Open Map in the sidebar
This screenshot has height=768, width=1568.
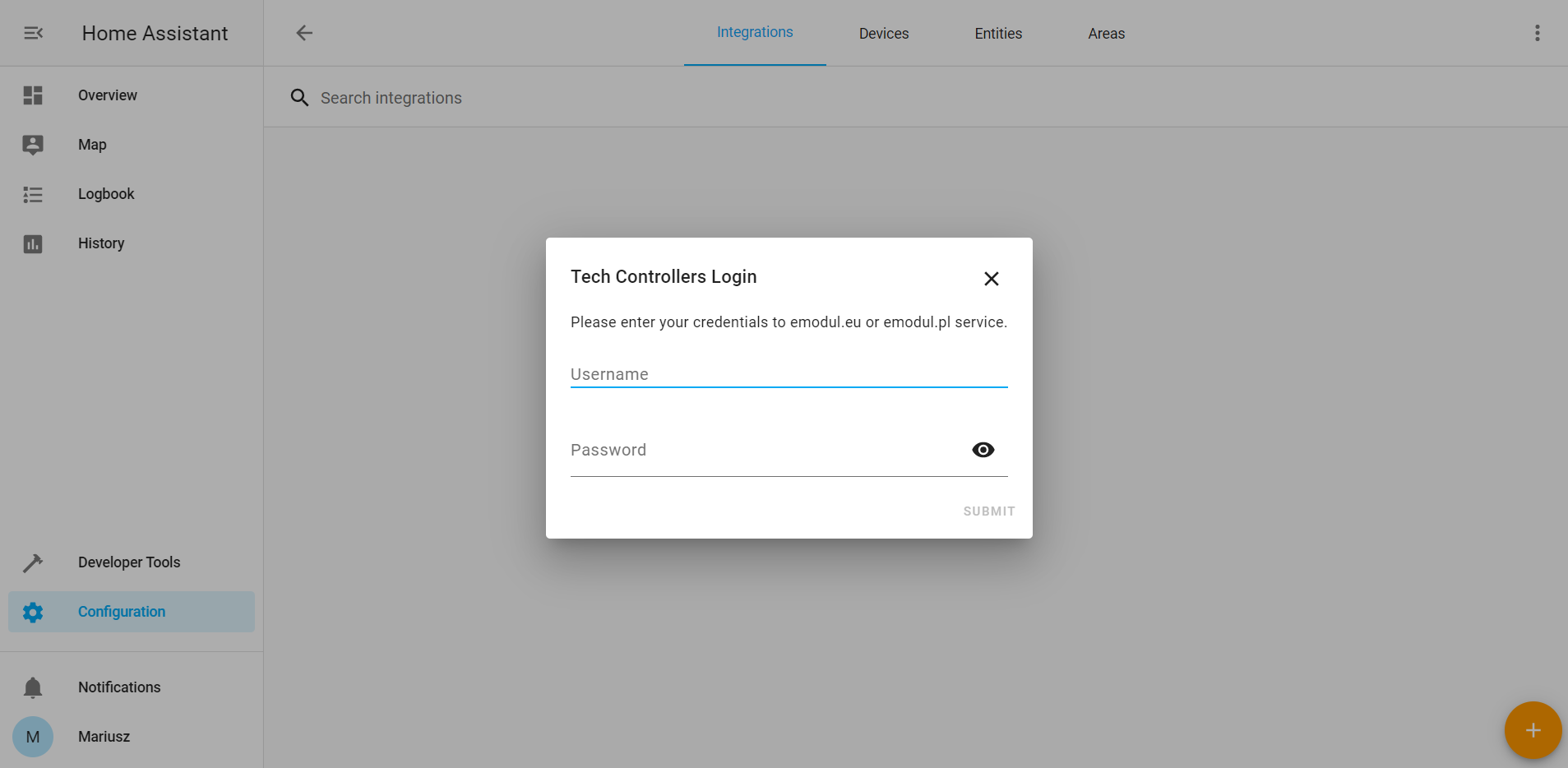(x=132, y=145)
